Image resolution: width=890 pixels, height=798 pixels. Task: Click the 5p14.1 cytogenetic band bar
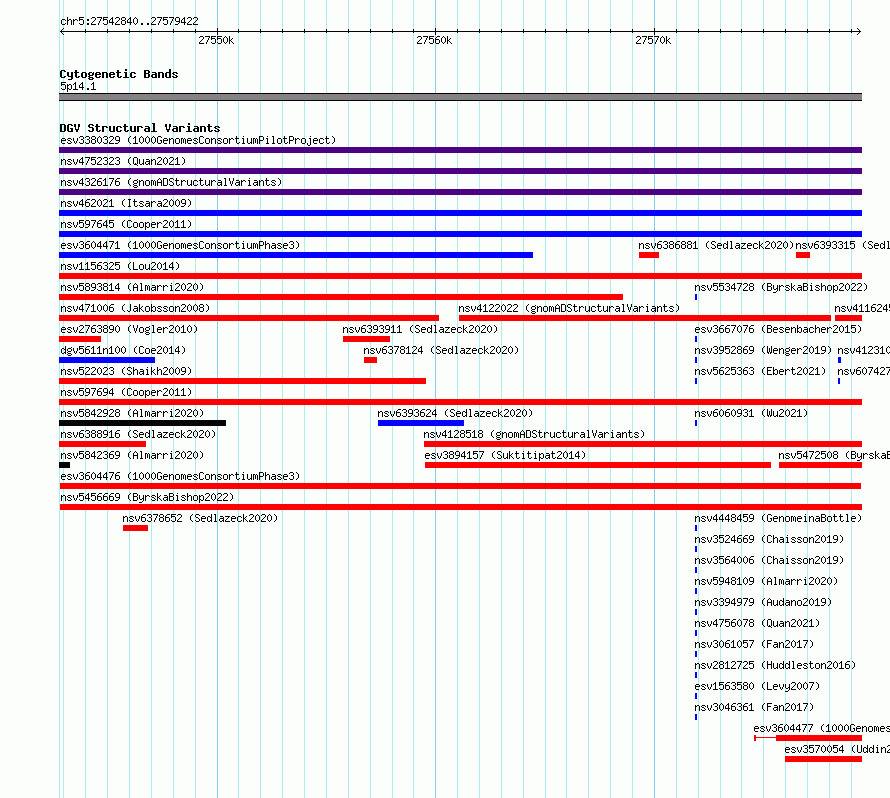pyautogui.click(x=460, y=97)
